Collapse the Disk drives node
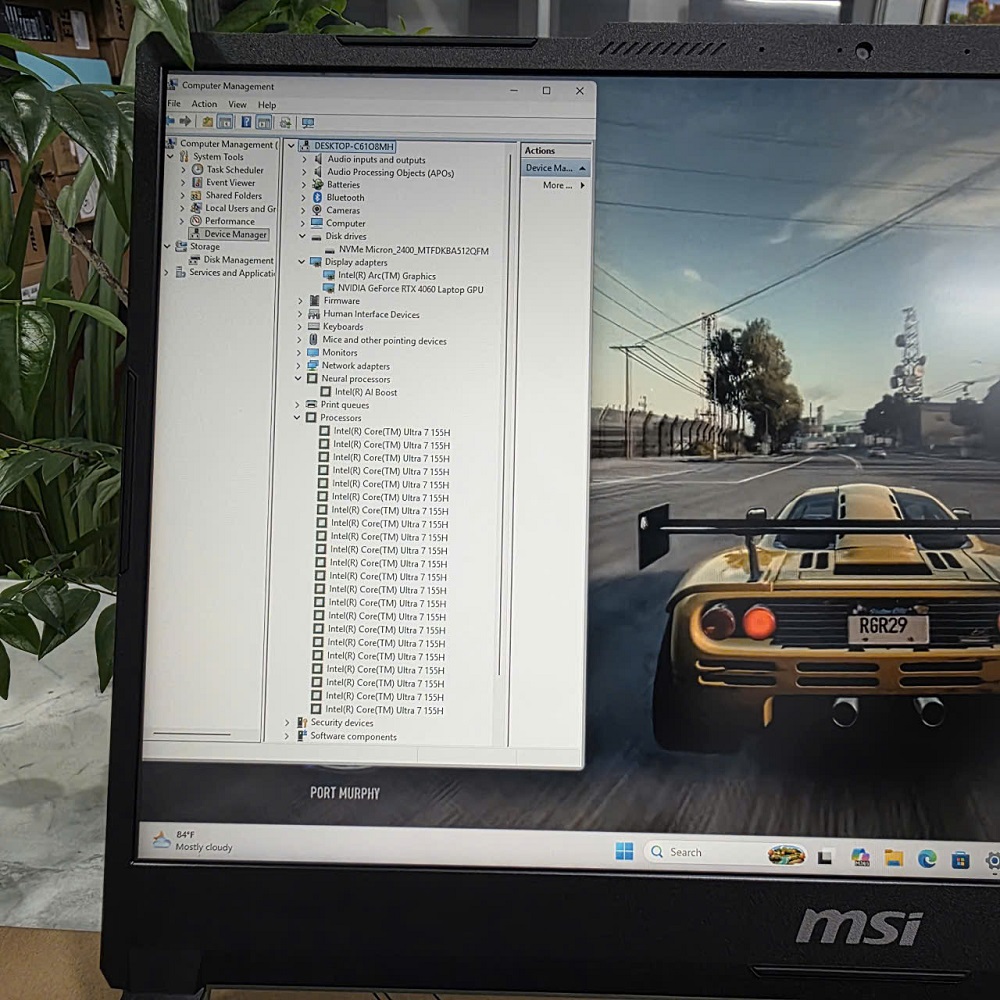The image size is (1000, 1000). pyautogui.click(x=302, y=236)
